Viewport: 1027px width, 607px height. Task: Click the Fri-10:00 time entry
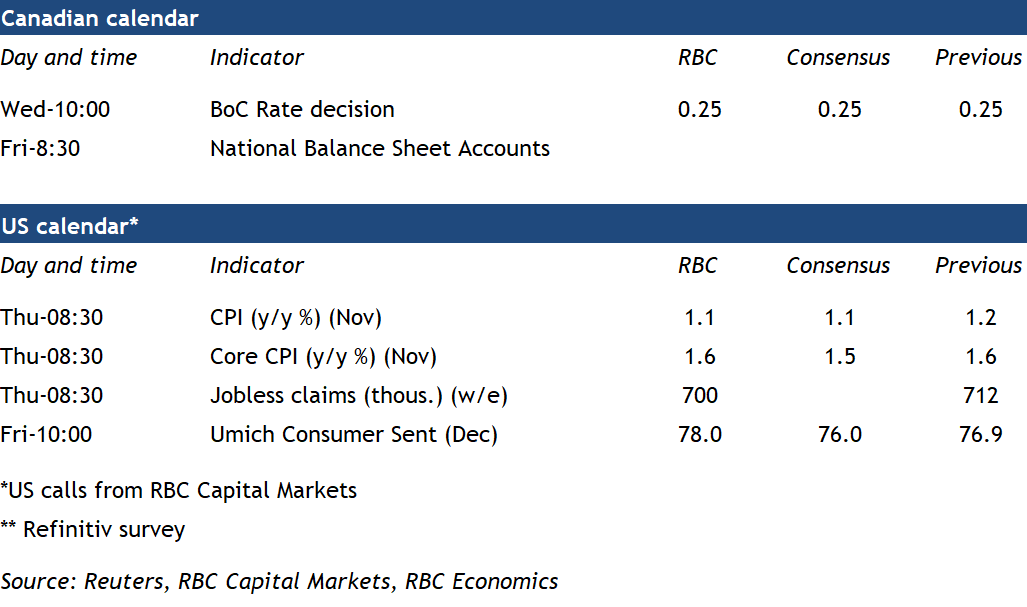46,435
